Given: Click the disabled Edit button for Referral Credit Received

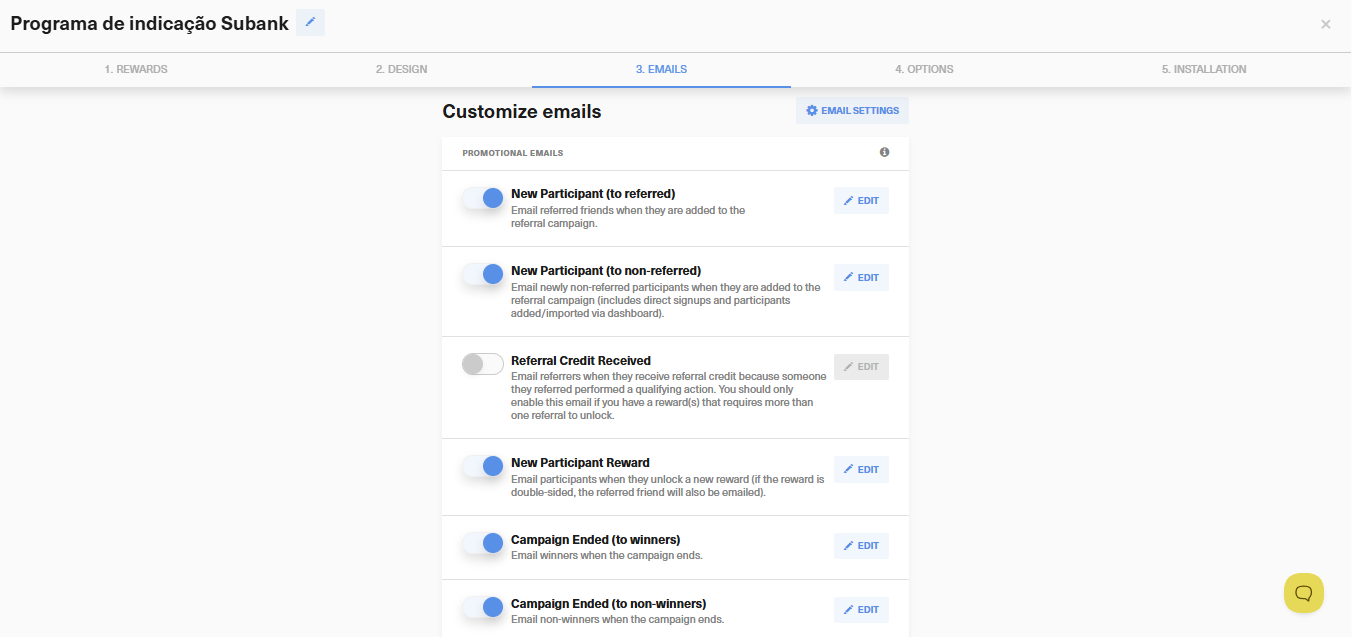Looking at the screenshot, I should (861, 367).
